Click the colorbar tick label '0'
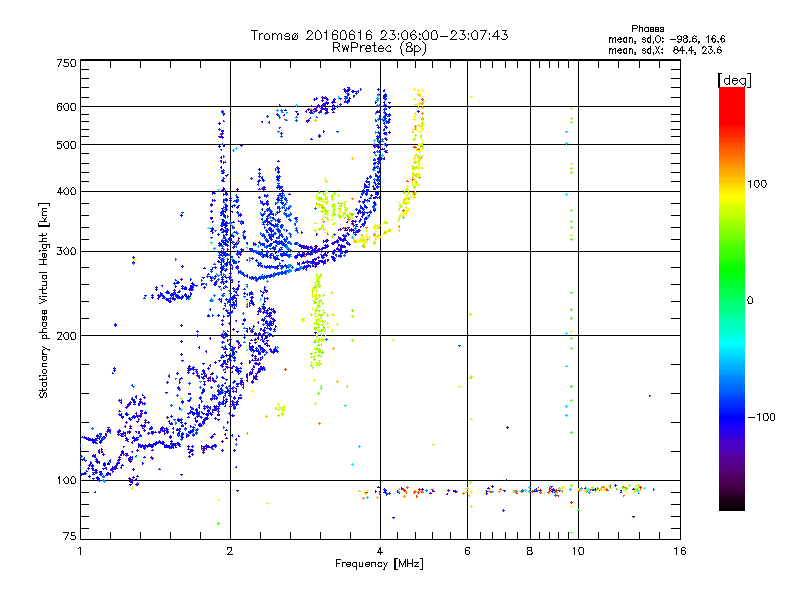 750,301
